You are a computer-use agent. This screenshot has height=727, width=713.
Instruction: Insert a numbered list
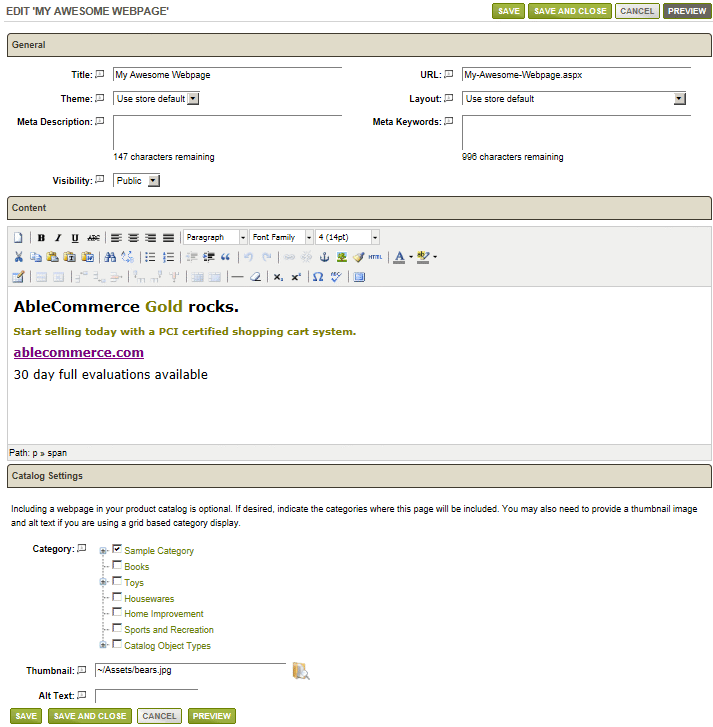point(168,257)
